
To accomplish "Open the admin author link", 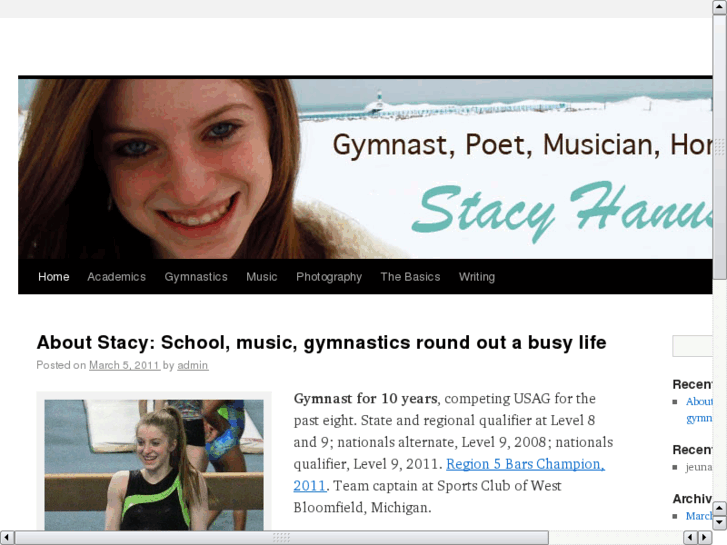I will point(192,365).
